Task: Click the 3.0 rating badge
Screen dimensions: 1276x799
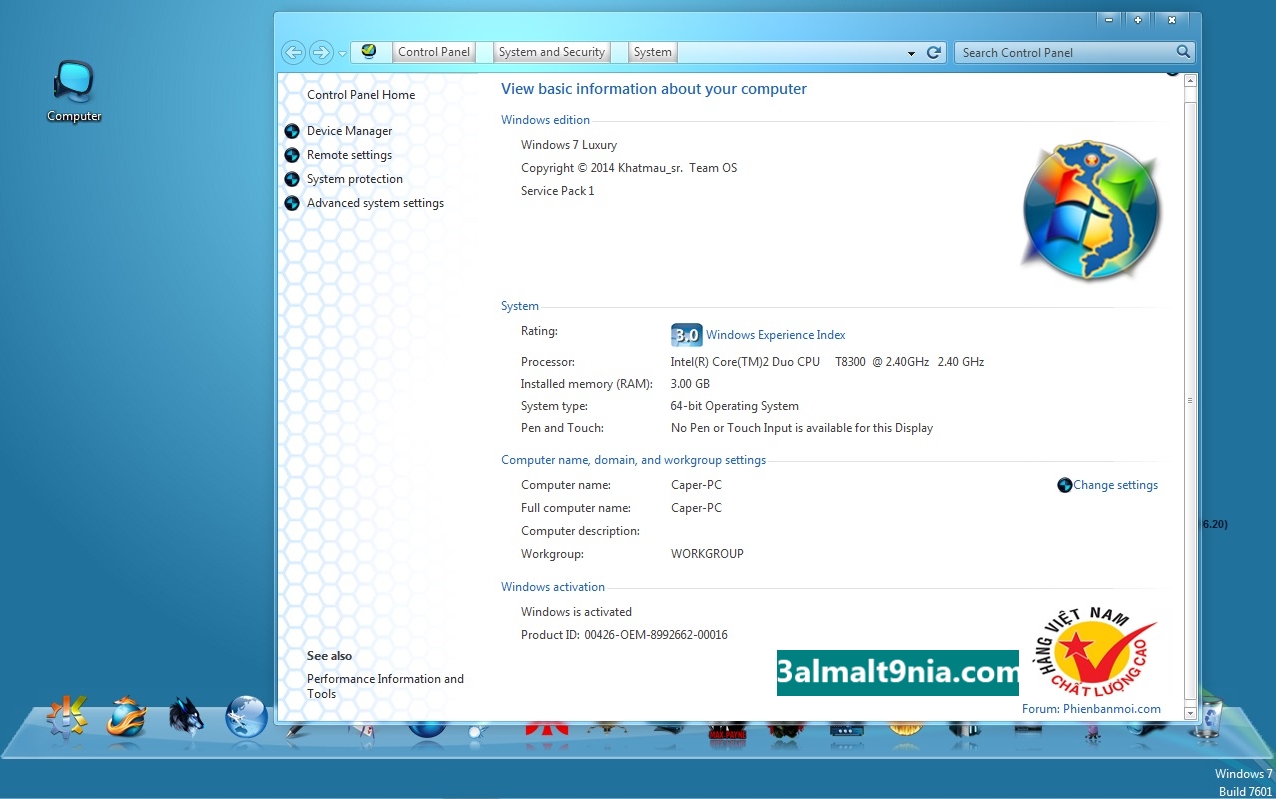Action: click(686, 335)
